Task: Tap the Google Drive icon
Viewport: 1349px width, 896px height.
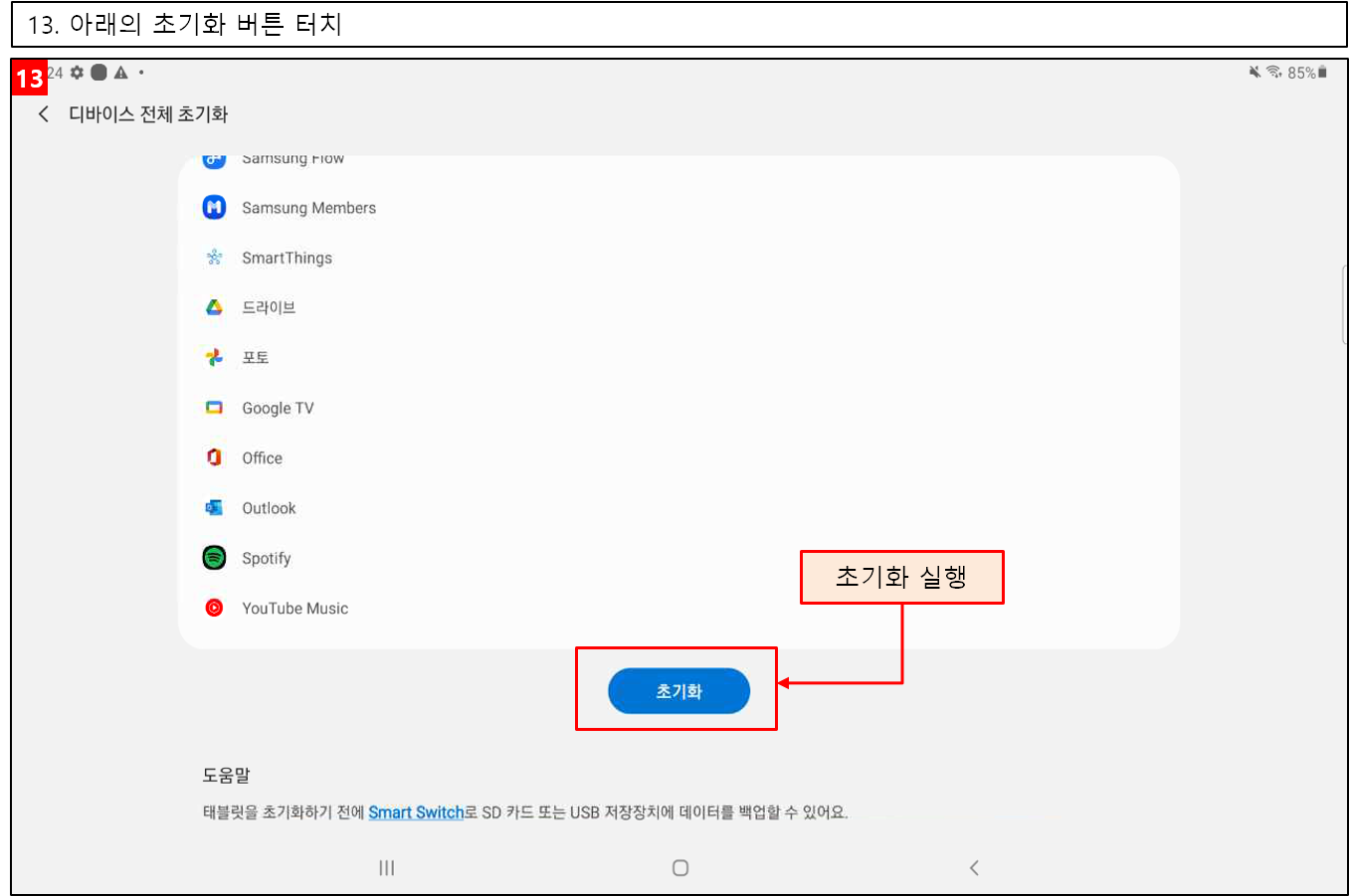Action: [x=214, y=307]
